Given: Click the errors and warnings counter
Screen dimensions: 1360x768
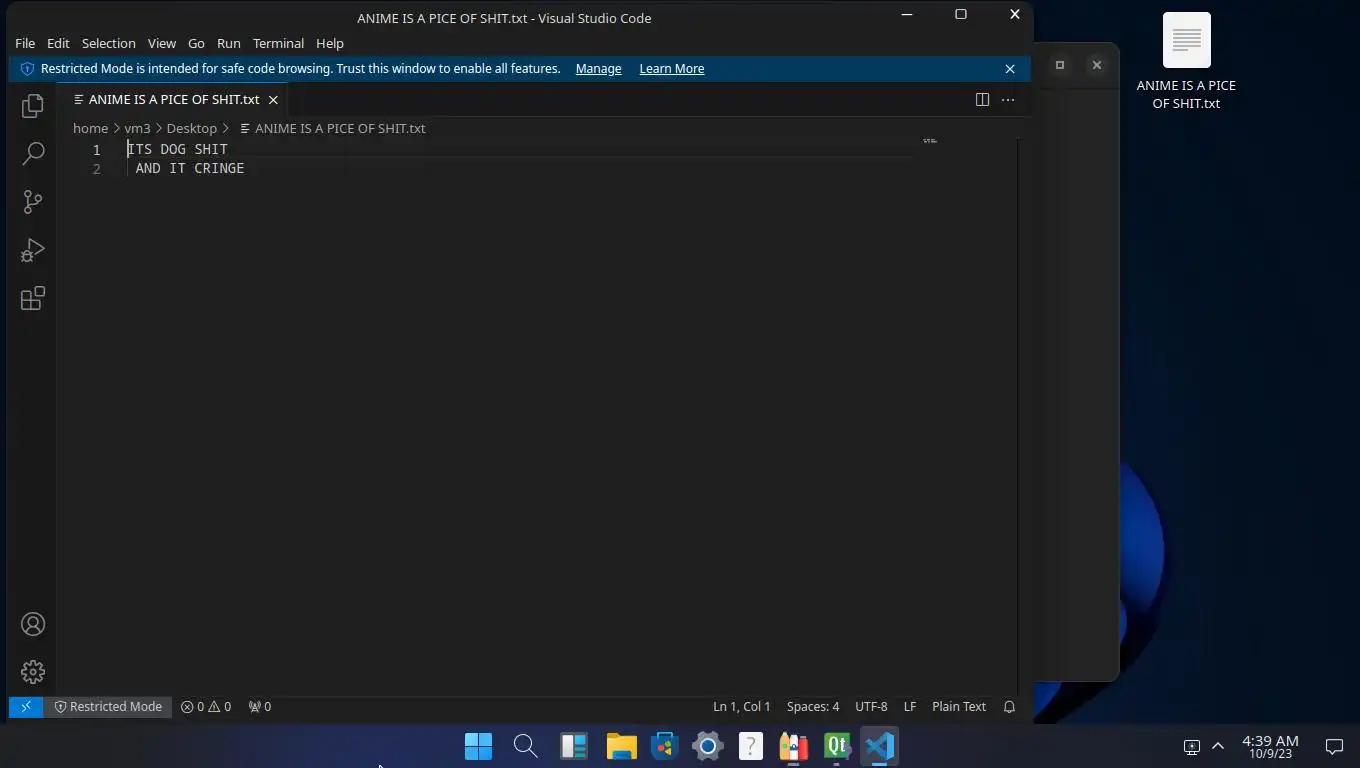Looking at the screenshot, I should (206, 706).
